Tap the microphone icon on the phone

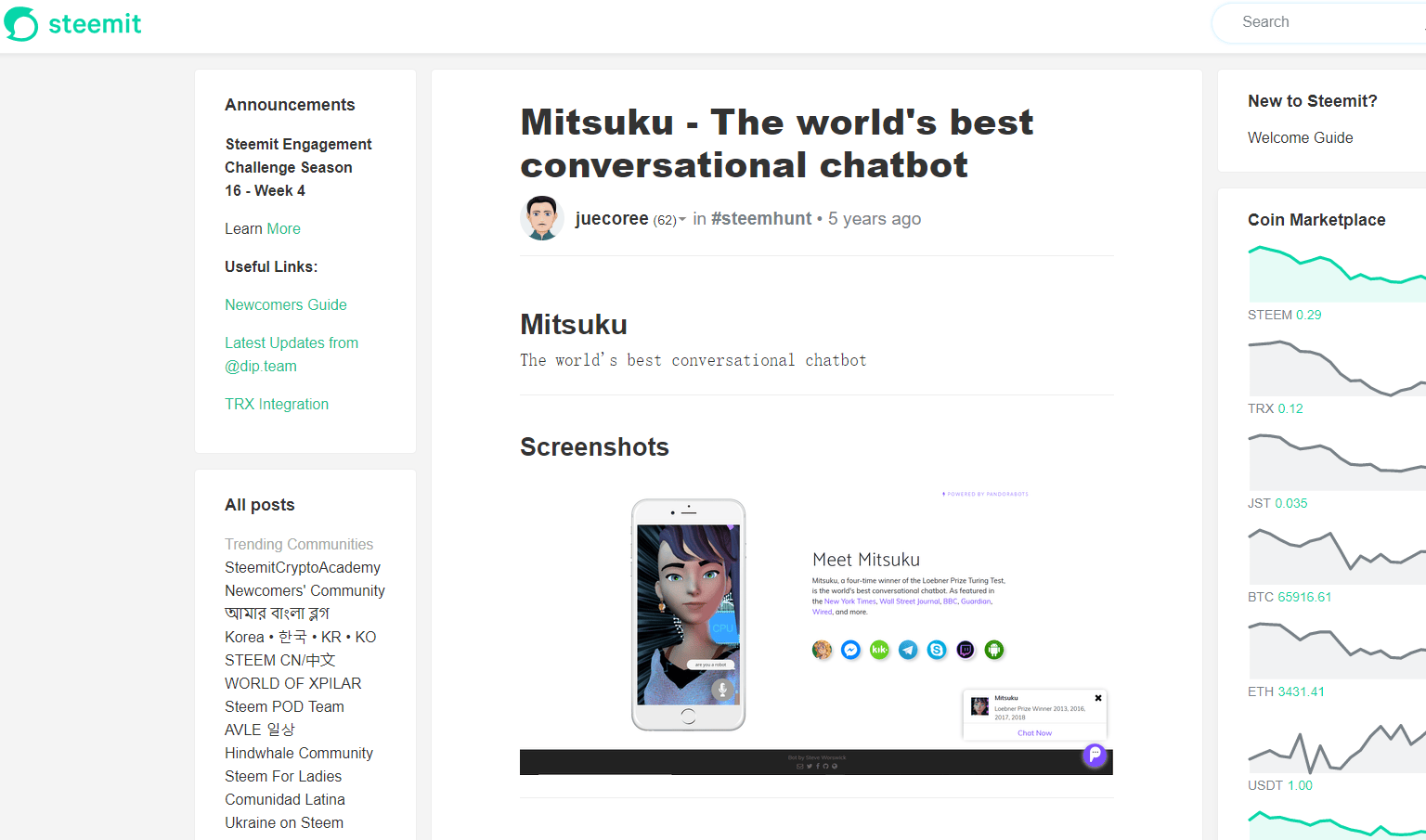[x=722, y=689]
